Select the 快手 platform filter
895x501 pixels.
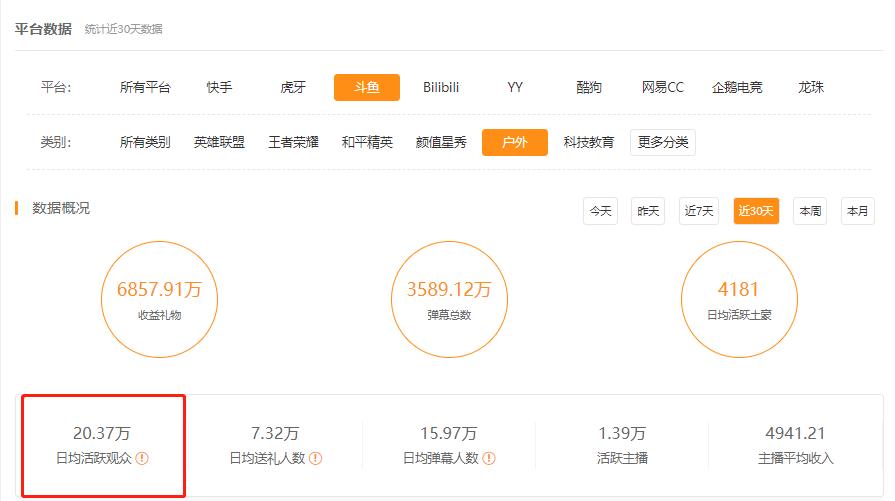click(x=219, y=88)
